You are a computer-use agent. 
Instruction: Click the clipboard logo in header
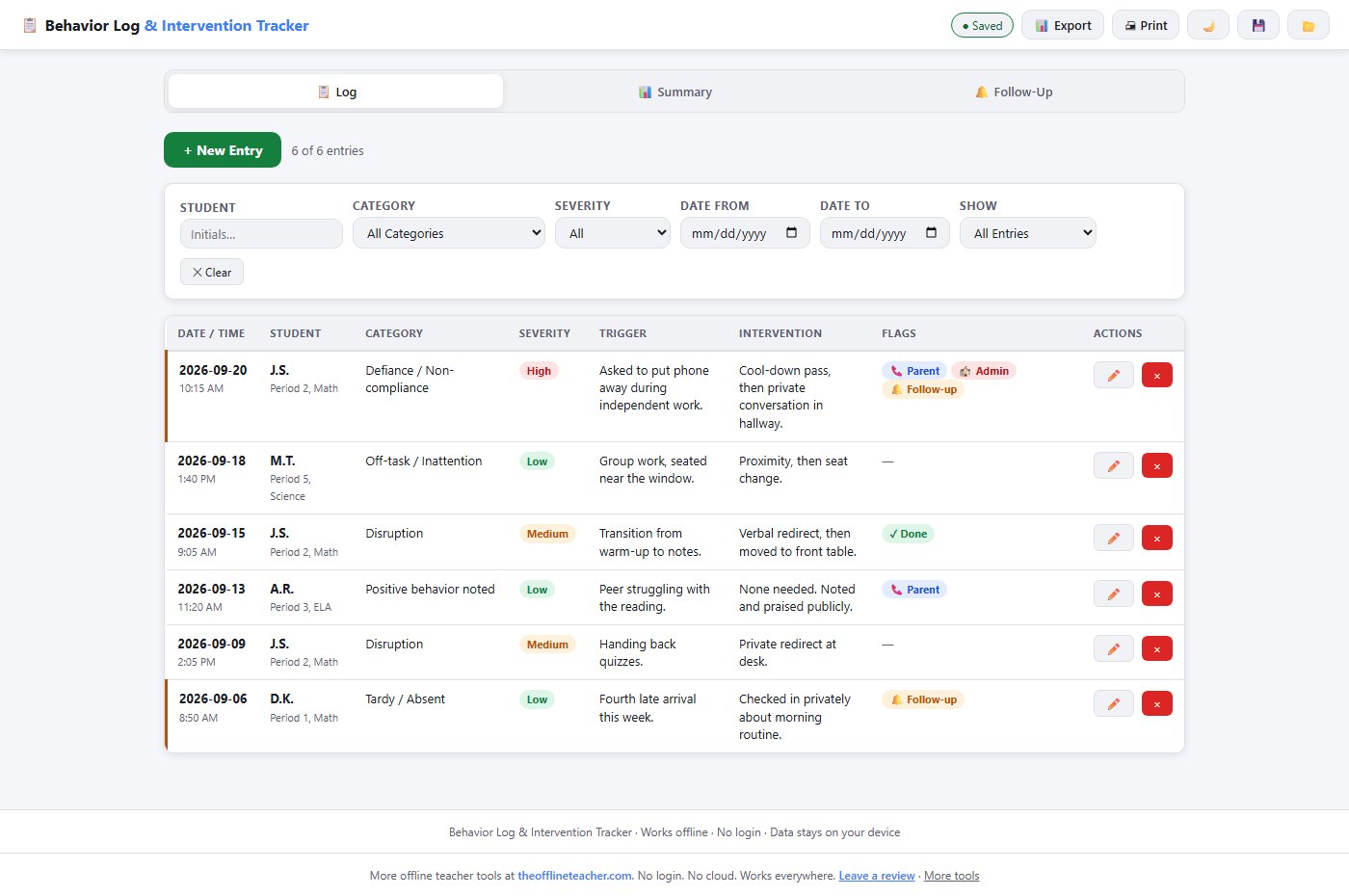(x=30, y=26)
